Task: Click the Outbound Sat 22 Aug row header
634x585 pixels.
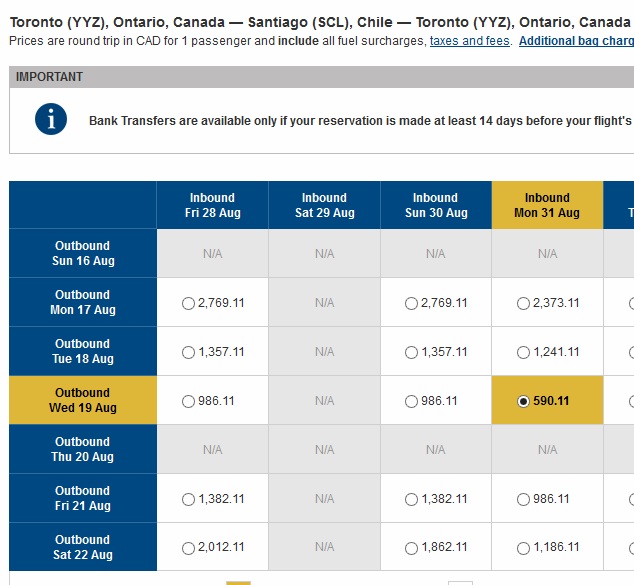Action: (x=83, y=547)
